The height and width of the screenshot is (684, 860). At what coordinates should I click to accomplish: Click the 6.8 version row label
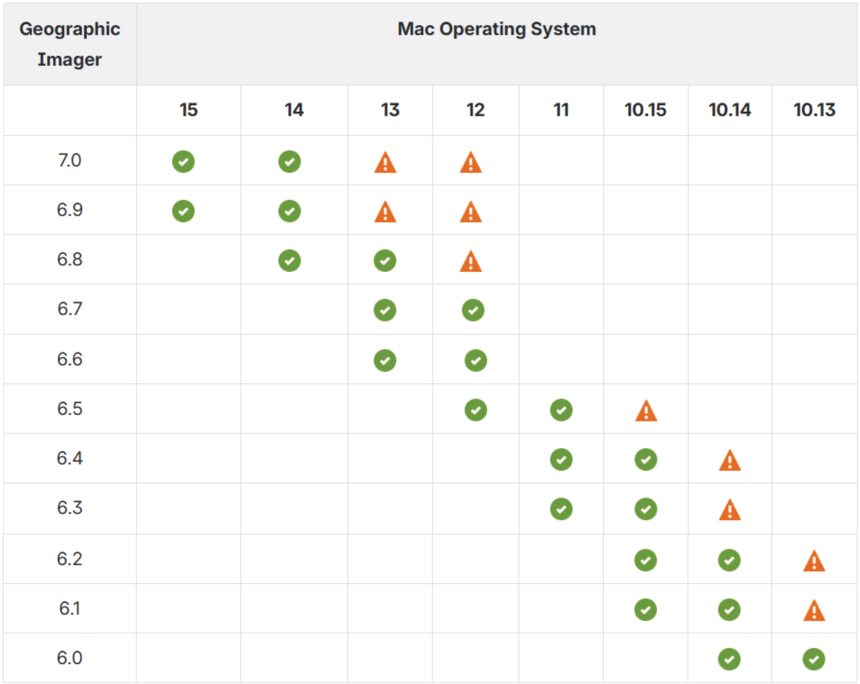(70, 259)
